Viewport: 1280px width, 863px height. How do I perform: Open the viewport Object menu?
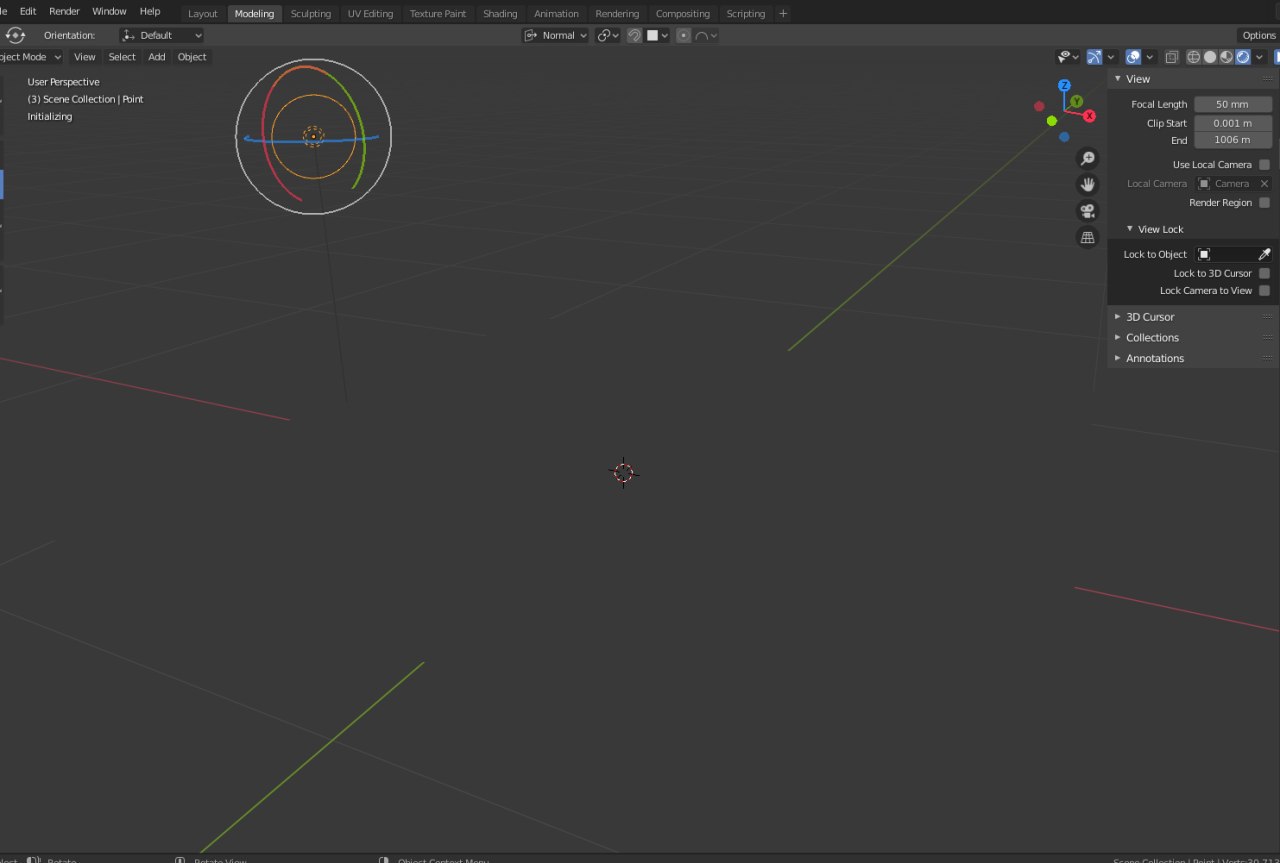coord(192,57)
